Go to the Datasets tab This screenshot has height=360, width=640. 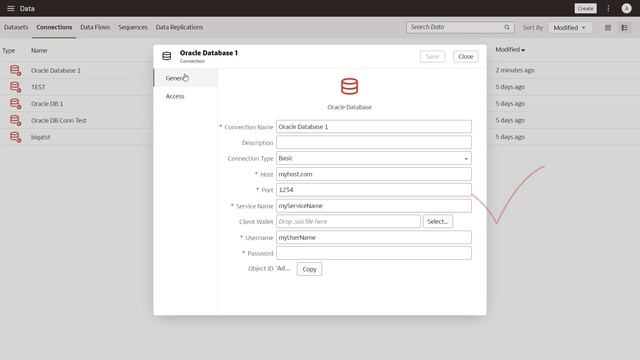16,27
